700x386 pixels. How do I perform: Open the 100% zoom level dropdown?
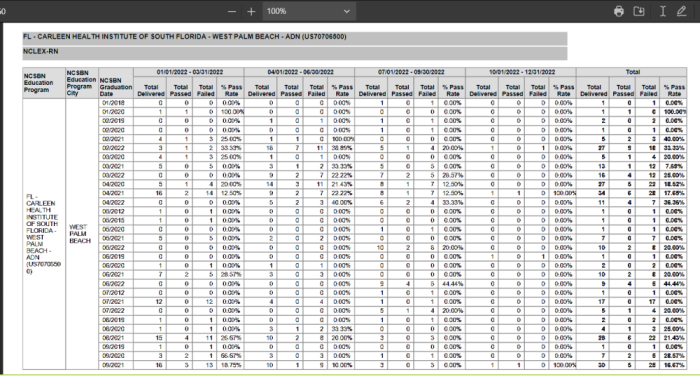point(309,12)
